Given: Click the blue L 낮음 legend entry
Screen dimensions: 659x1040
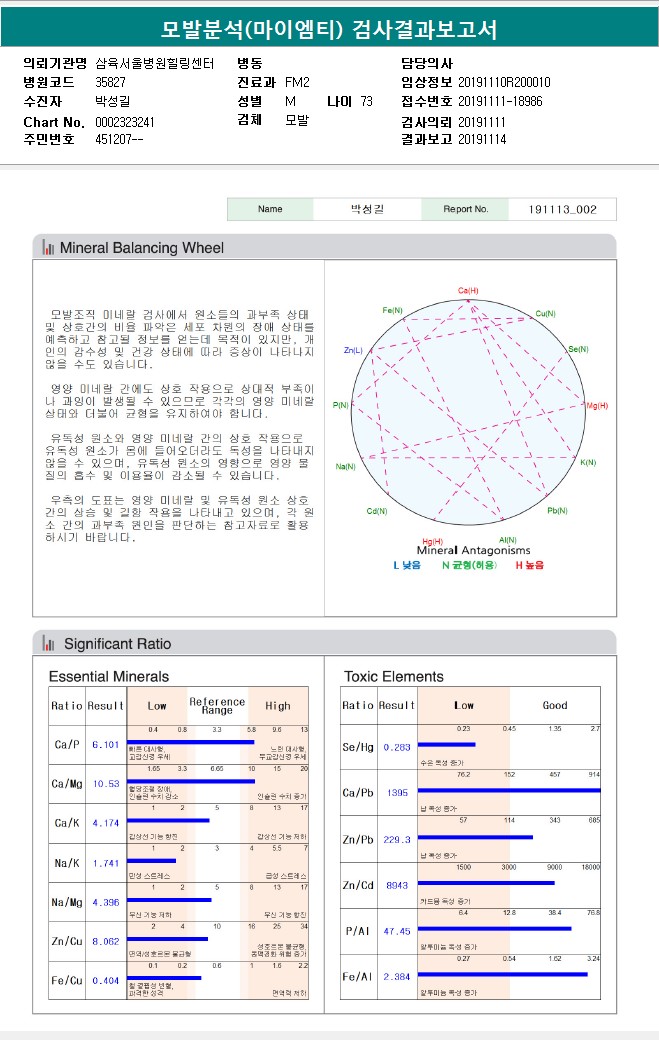Looking at the screenshot, I should point(407,565).
